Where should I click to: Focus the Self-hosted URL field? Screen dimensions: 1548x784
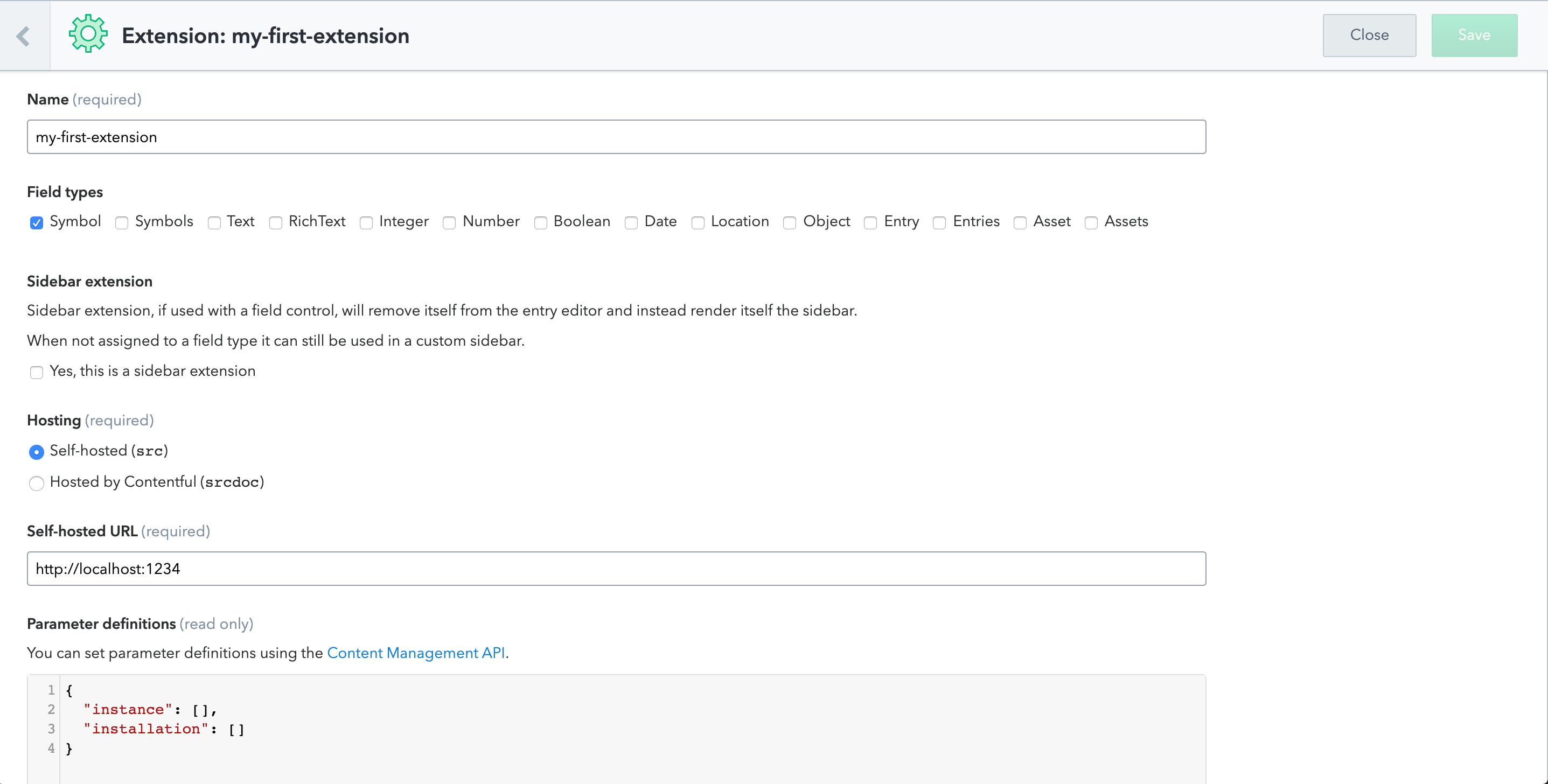coord(616,569)
